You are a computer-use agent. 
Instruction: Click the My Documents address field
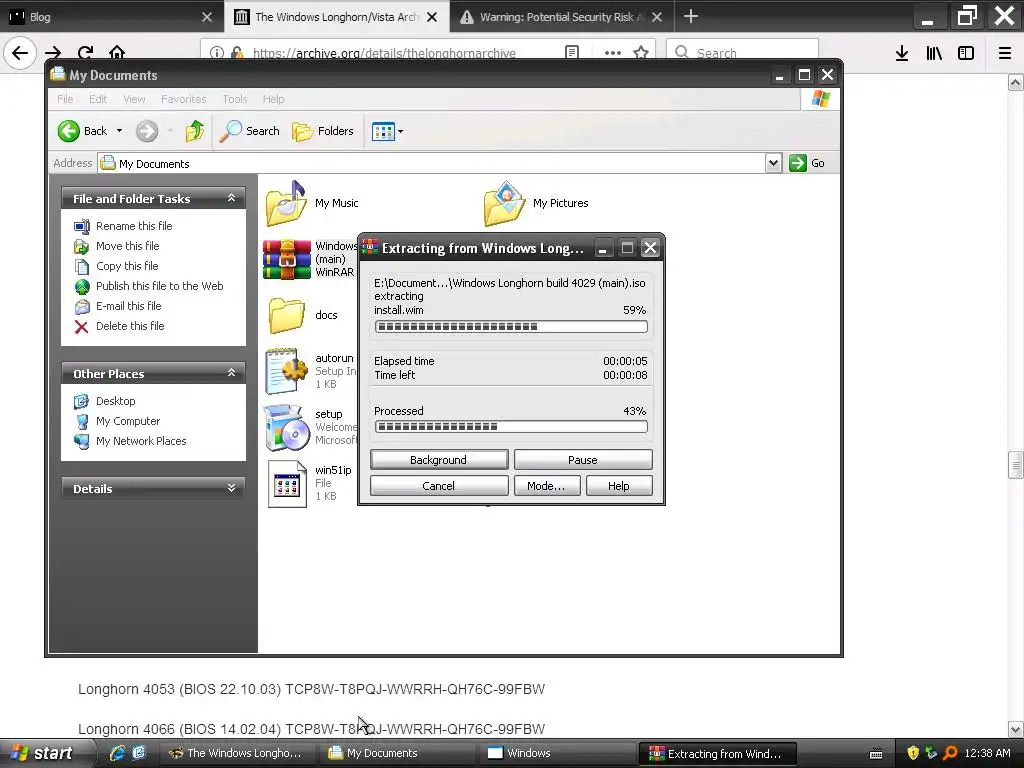[431, 163]
